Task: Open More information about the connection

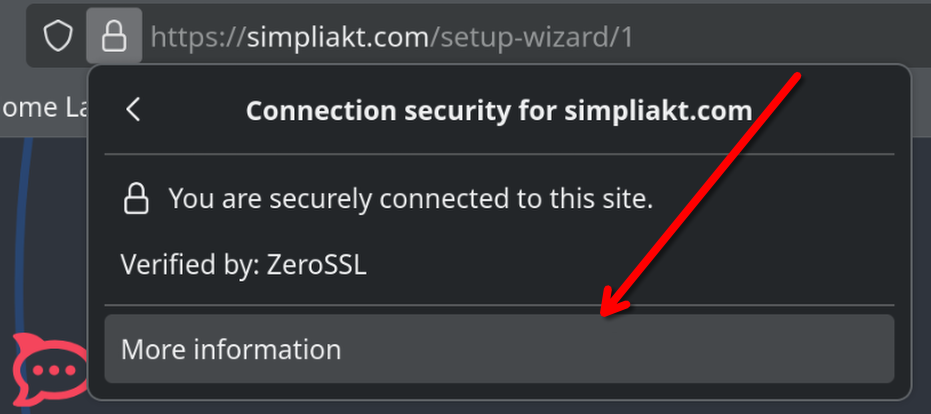Action: click(499, 349)
